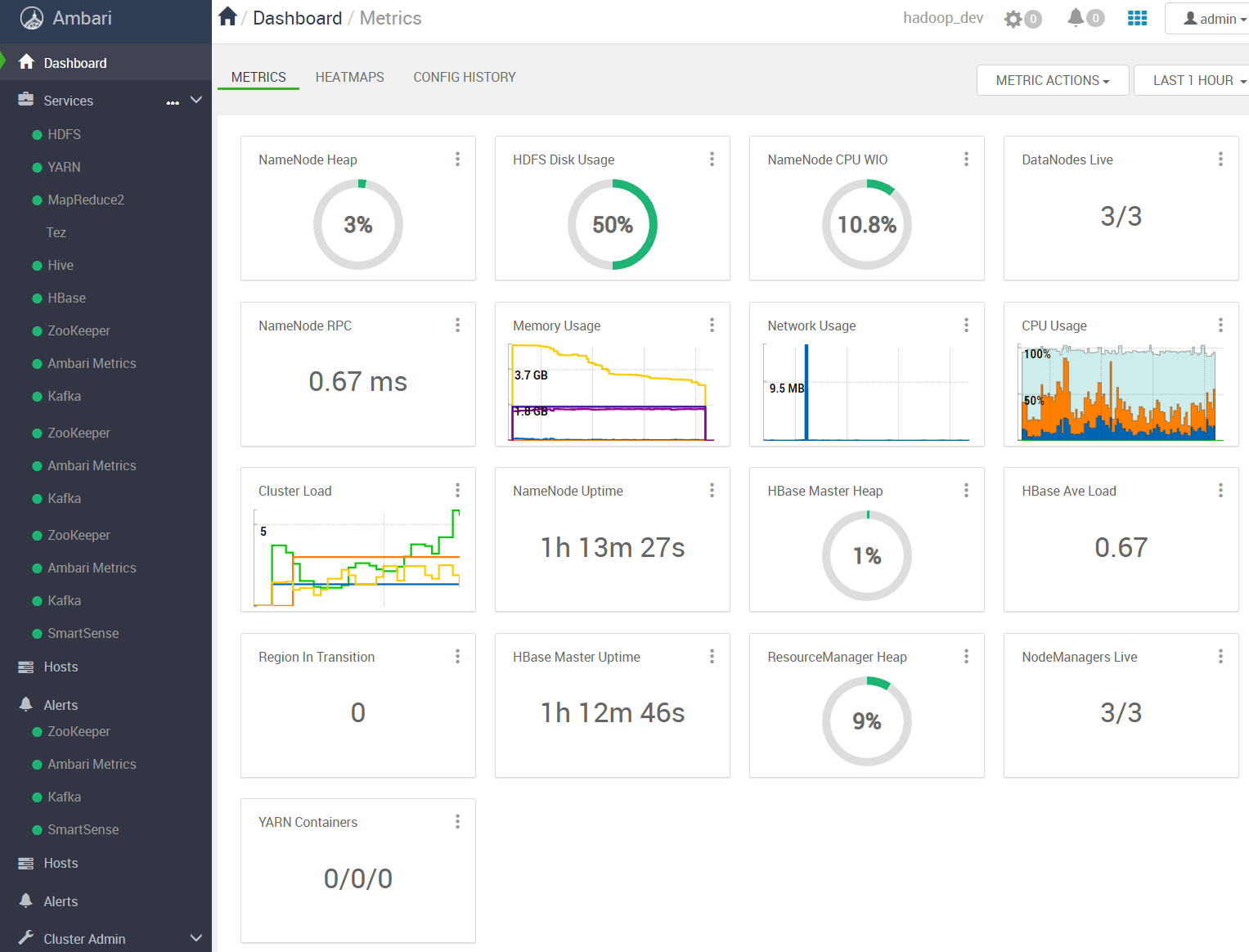
Task: Click the home breadcrumb icon
Action: coord(228,16)
